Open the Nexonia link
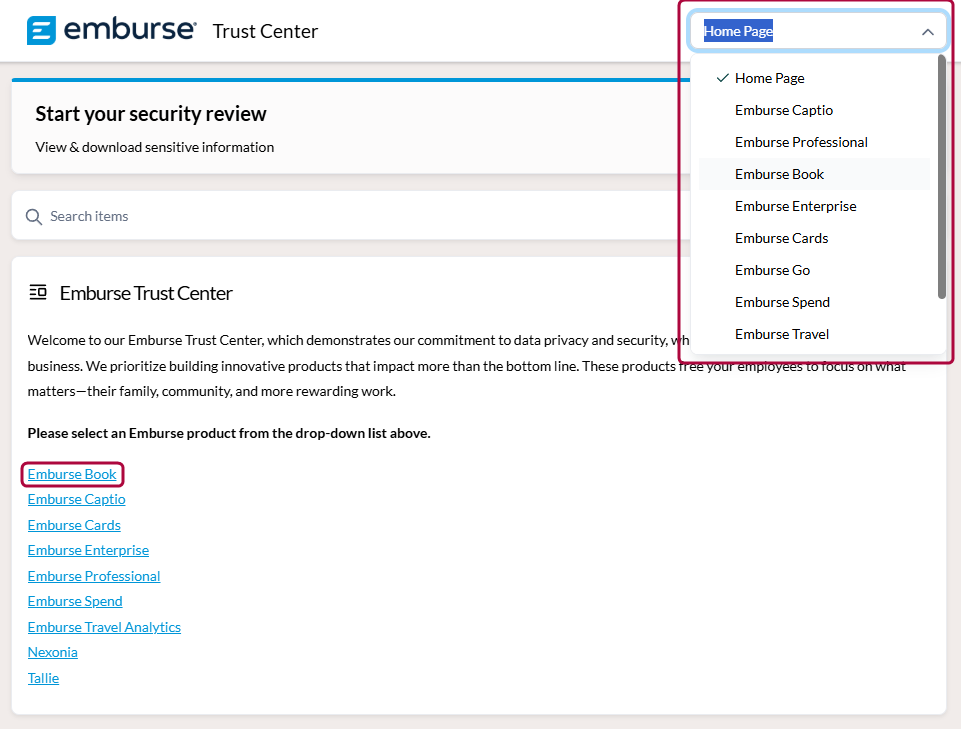The width and height of the screenshot is (961, 729). (x=53, y=652)
